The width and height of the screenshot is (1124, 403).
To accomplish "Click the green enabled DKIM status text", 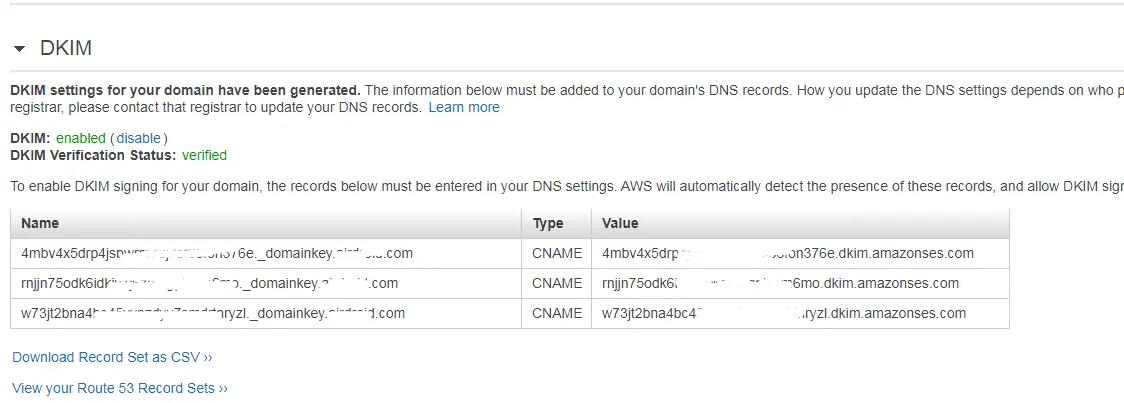I will click(x=80, y=138).
